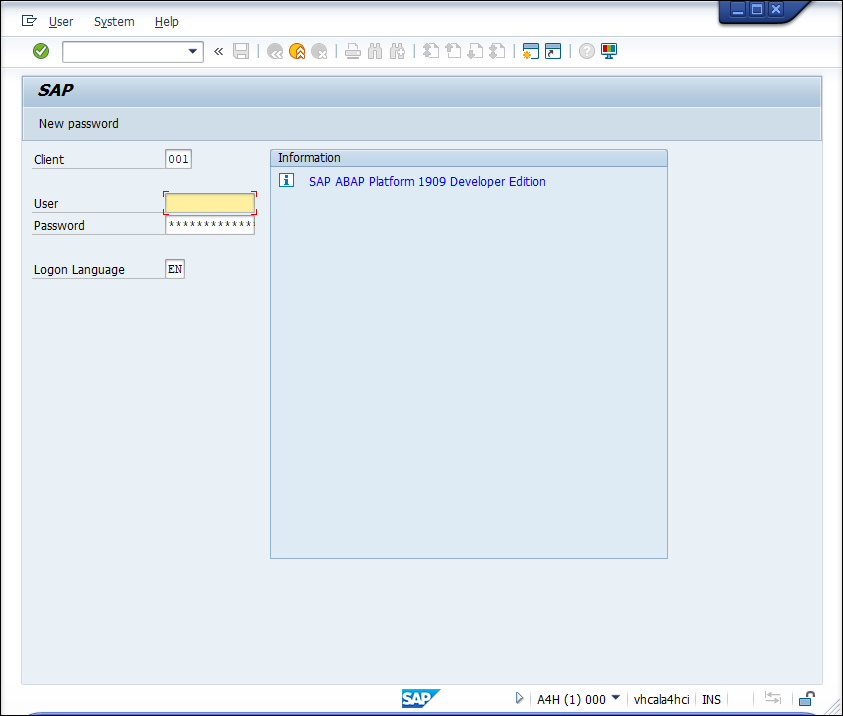This screenshot has height=716, width=843.
Task: Click the Create New Session icon
Action: pyautogui.click(x=530, y=51)
